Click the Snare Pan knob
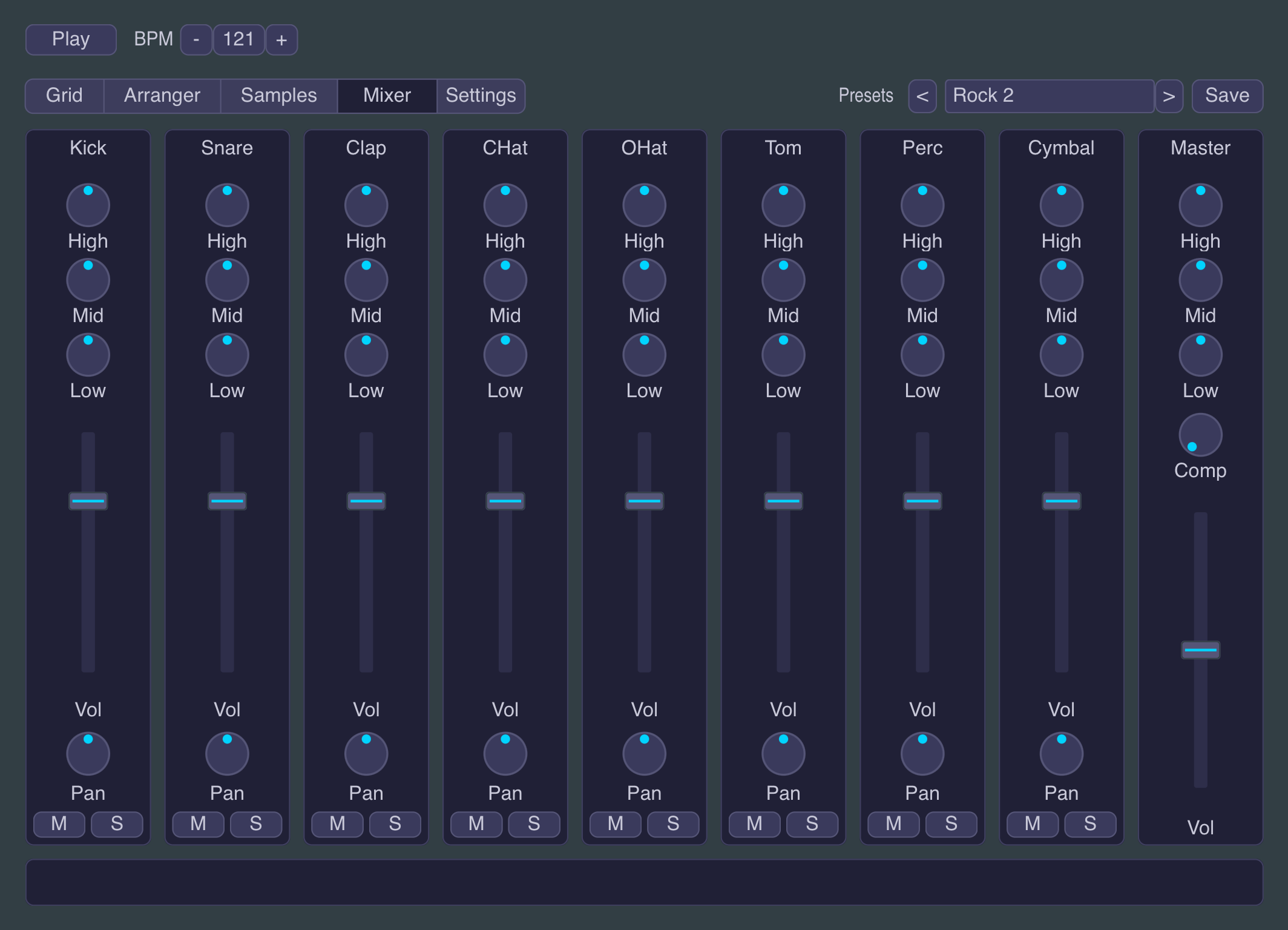This screenshot has height=930, width=1288. coord(227,754)
